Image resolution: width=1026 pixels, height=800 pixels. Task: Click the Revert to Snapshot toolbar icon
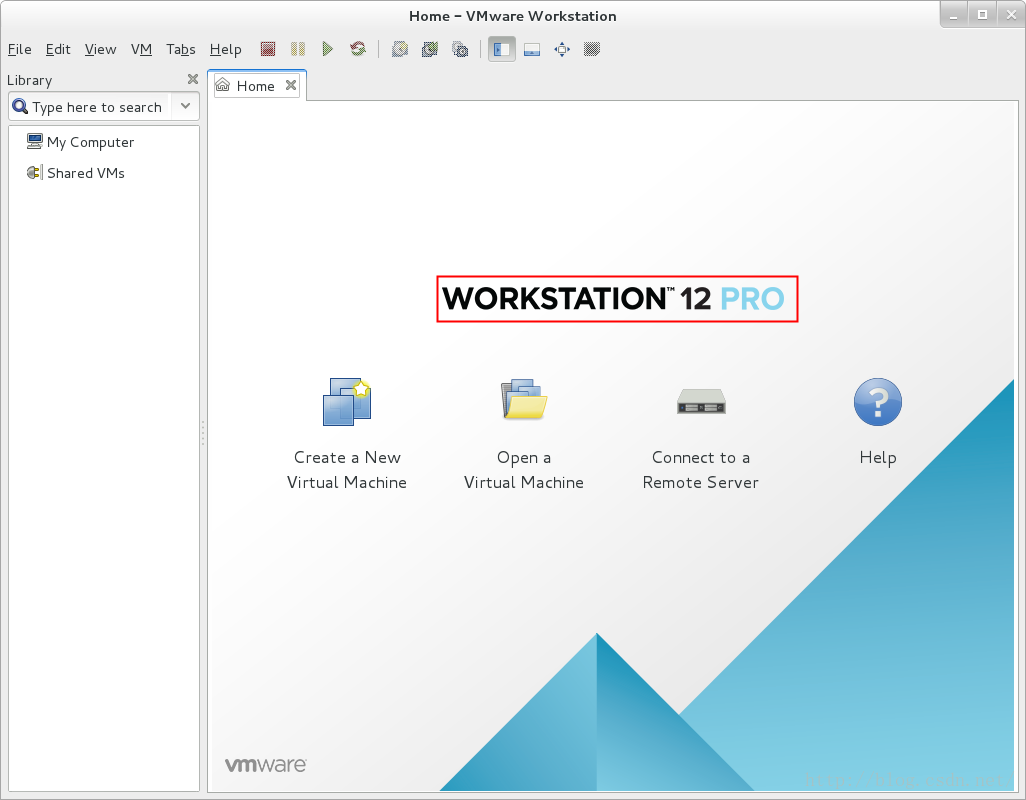point(430,49)
